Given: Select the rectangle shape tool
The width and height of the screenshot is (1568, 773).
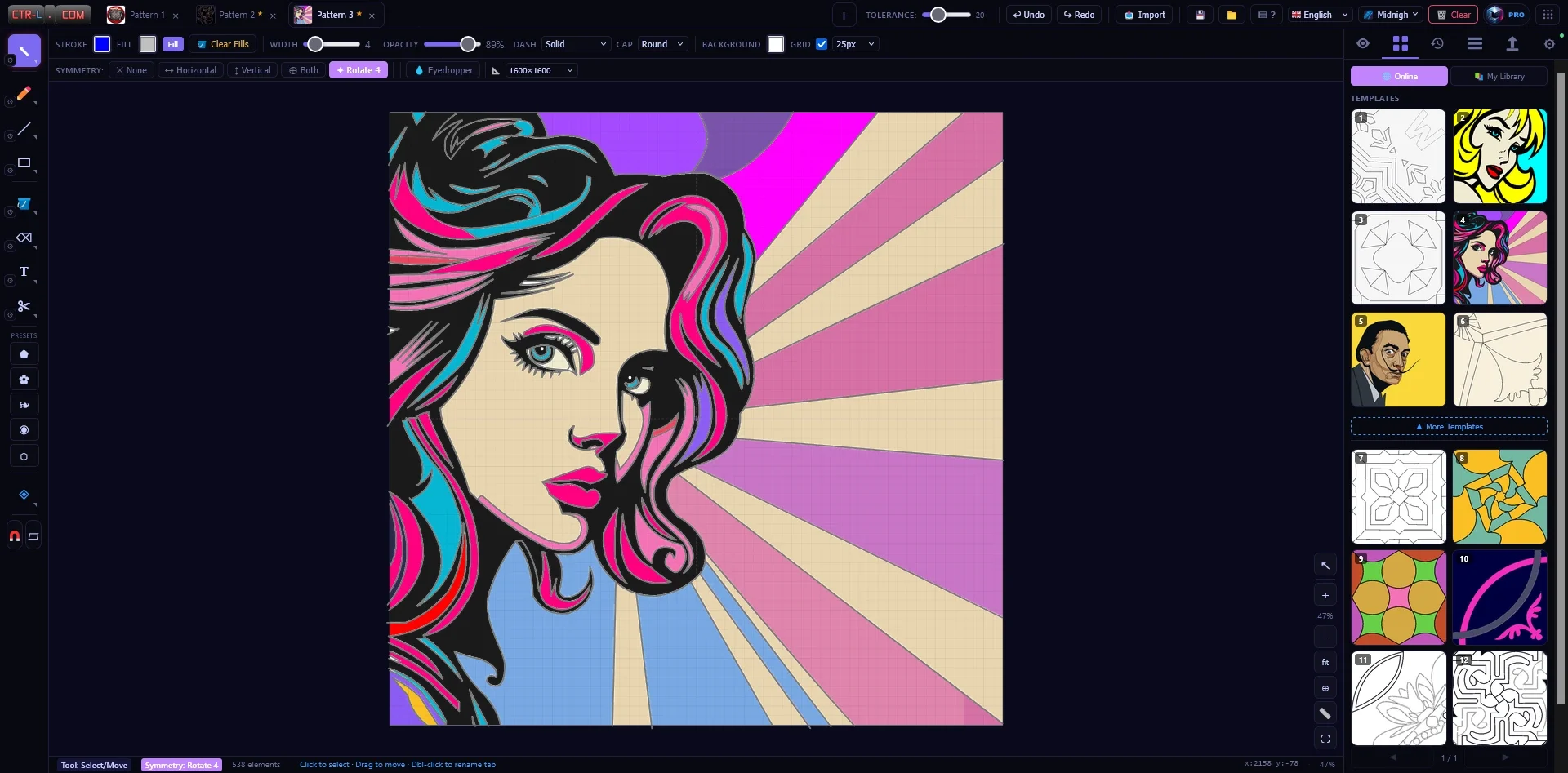Looking at the screenshot, I should tap(24, 163).
